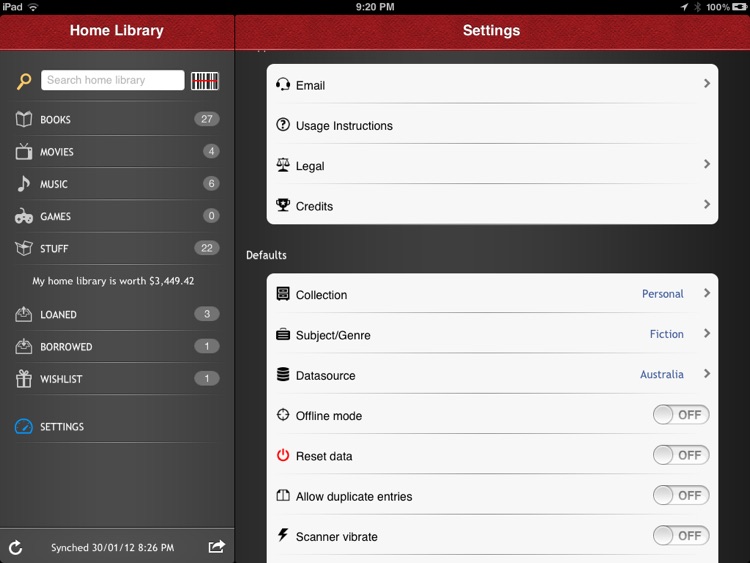The image size is (750, 563).
Task: Open the barcode scanner icon
Action: [205, 81]
